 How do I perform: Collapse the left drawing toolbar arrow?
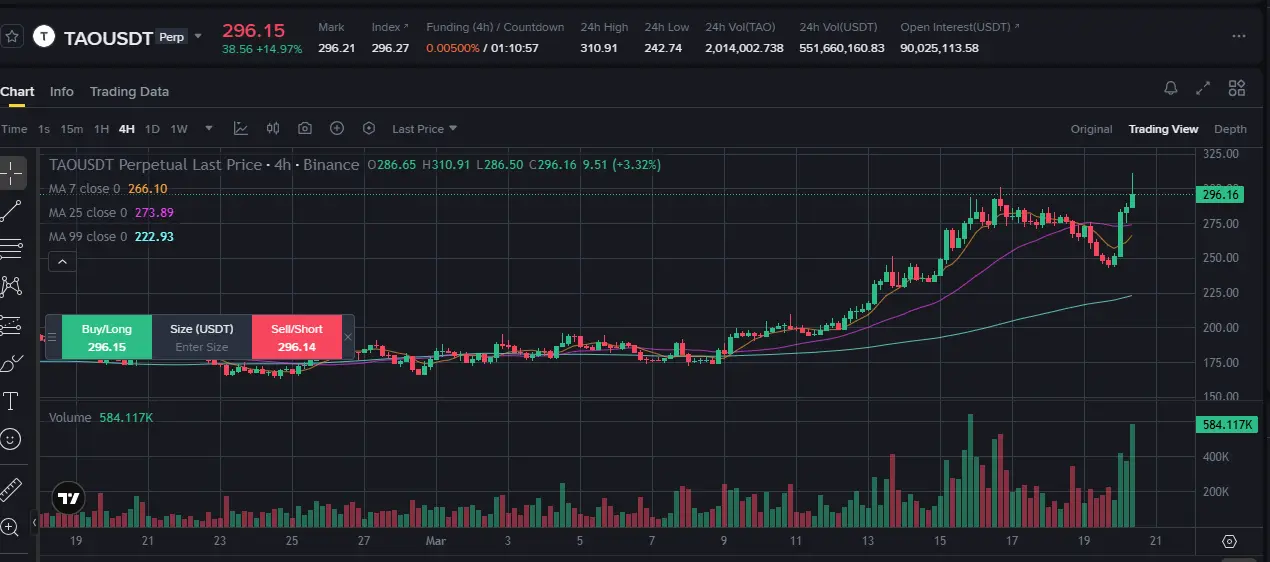34,522
